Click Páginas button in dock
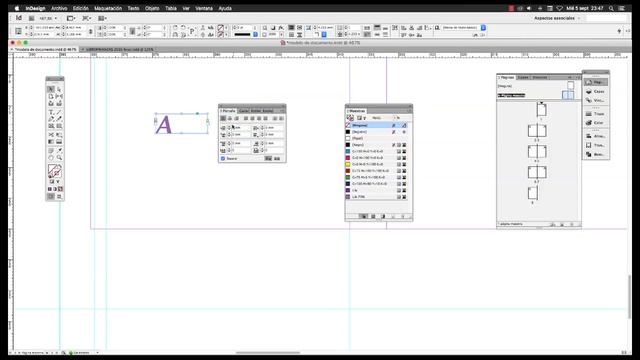Viewport: 640px width, 360px height. [x=596, y=82]
